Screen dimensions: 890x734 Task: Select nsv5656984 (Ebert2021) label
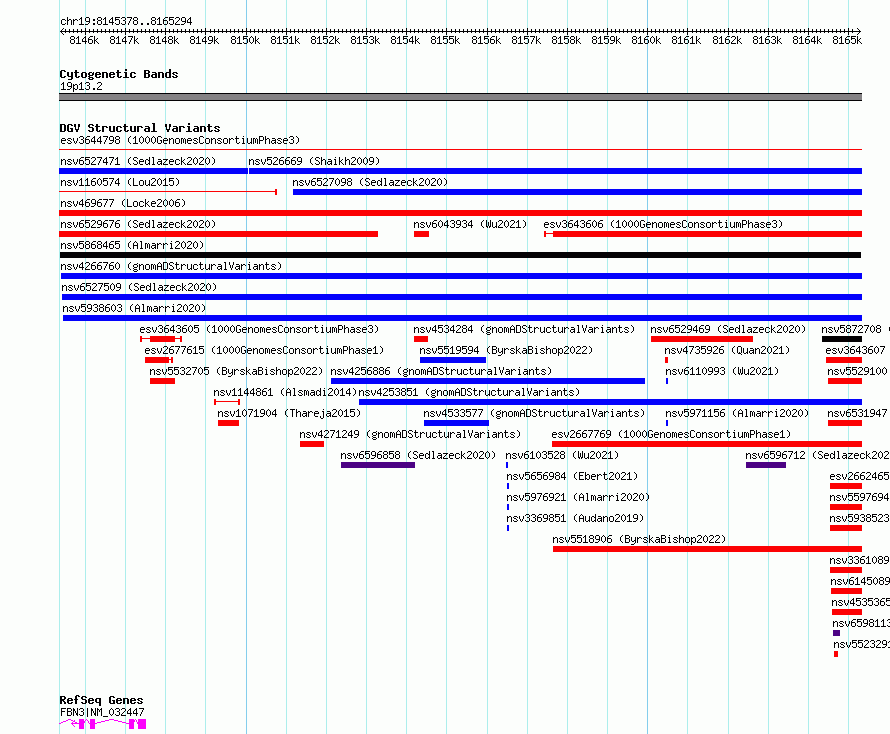[x=572, y=476]
